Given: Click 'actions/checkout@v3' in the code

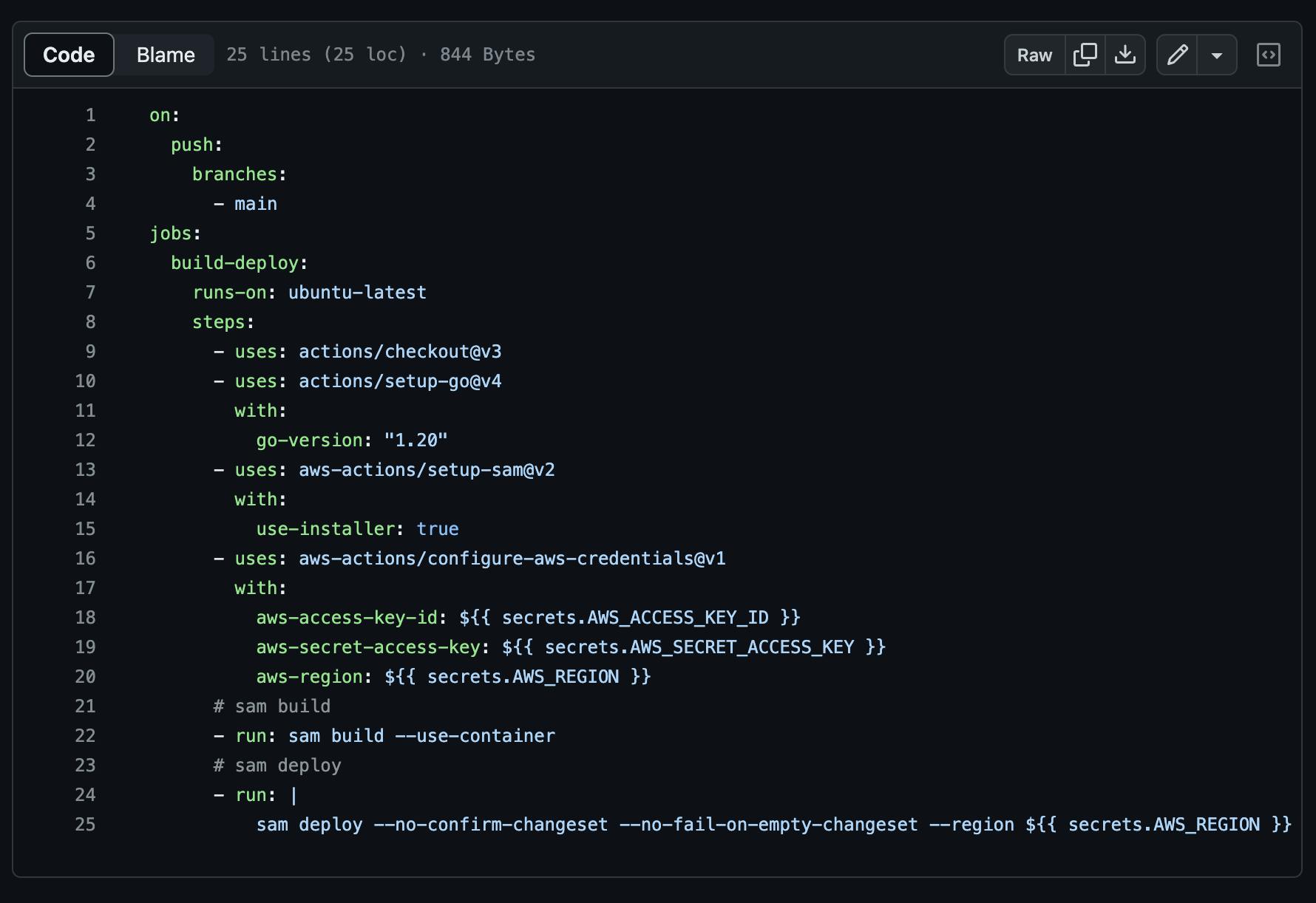Looking at the screenshot, I should (x=400, y=352).
